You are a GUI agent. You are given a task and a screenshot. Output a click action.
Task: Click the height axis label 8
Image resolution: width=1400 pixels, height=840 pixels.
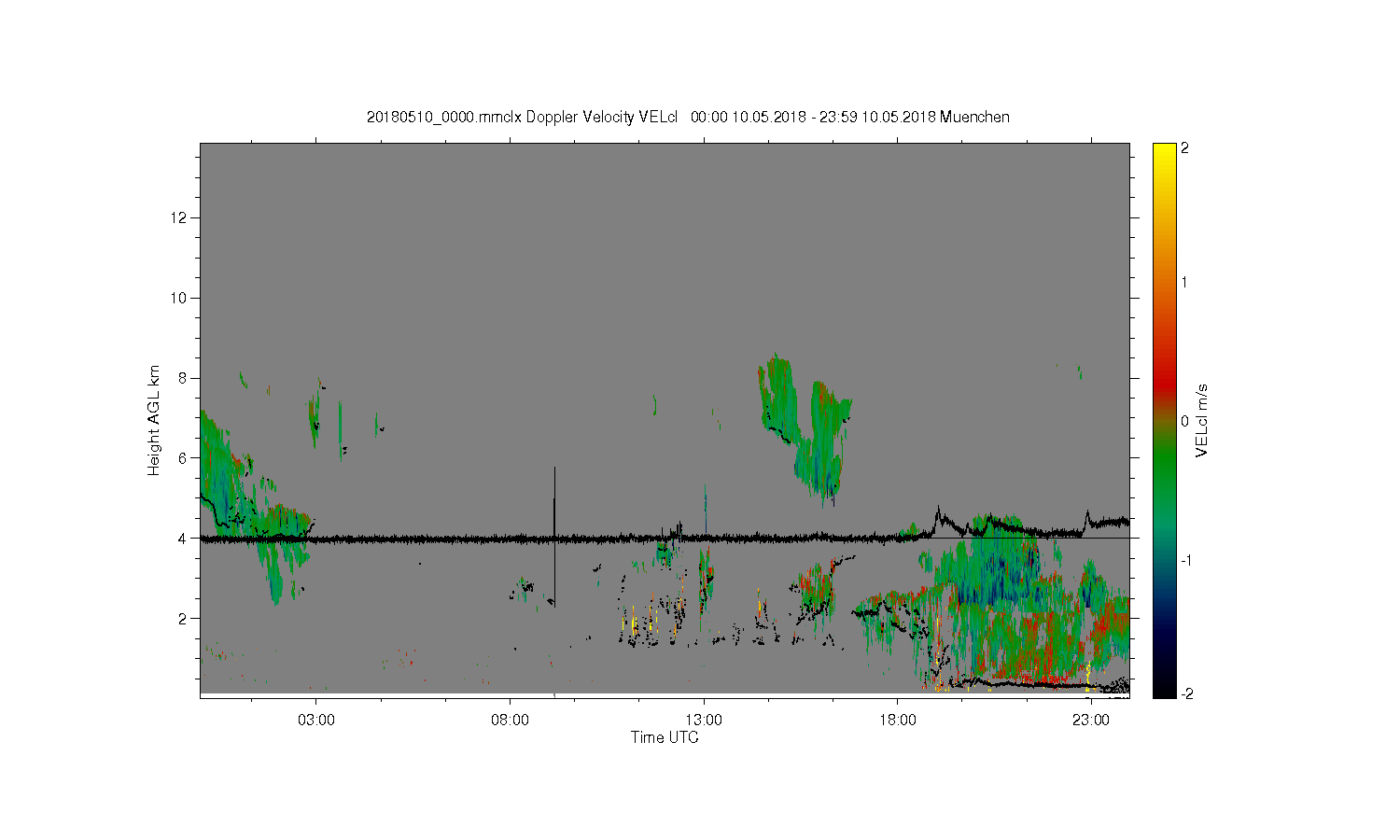pyautogui.click(x=184, y=378)
